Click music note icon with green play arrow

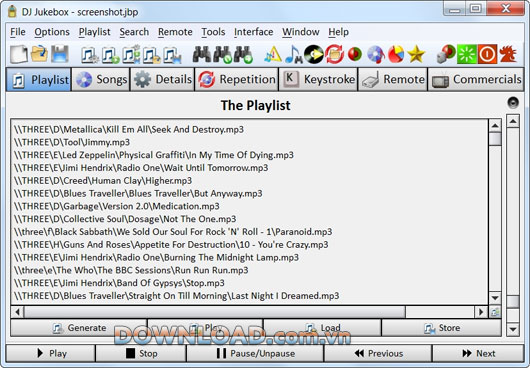(x=111, y=55)
